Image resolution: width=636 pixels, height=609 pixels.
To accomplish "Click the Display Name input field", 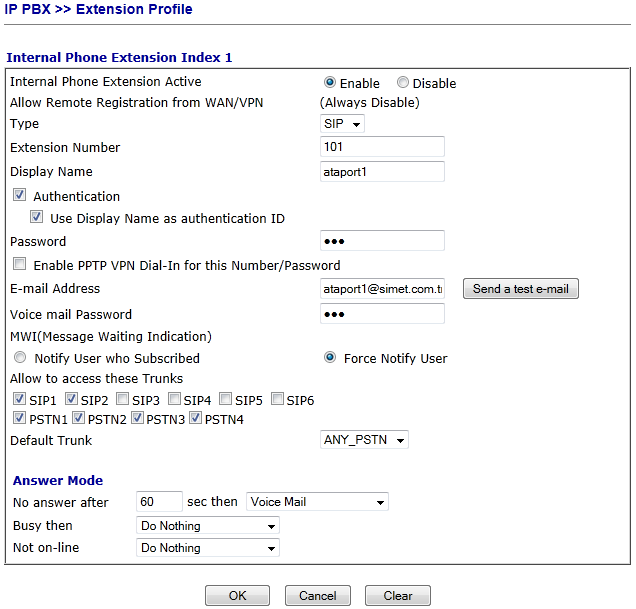I will tap(382, 171).
